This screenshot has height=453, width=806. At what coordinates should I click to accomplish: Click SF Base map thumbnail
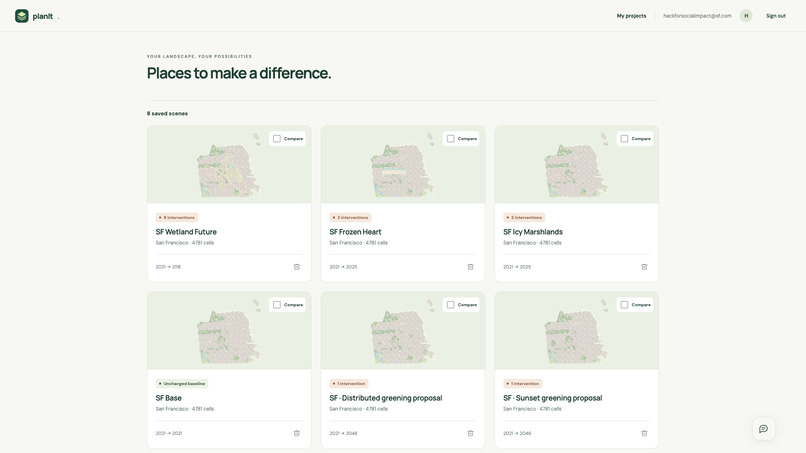[229, 331]
